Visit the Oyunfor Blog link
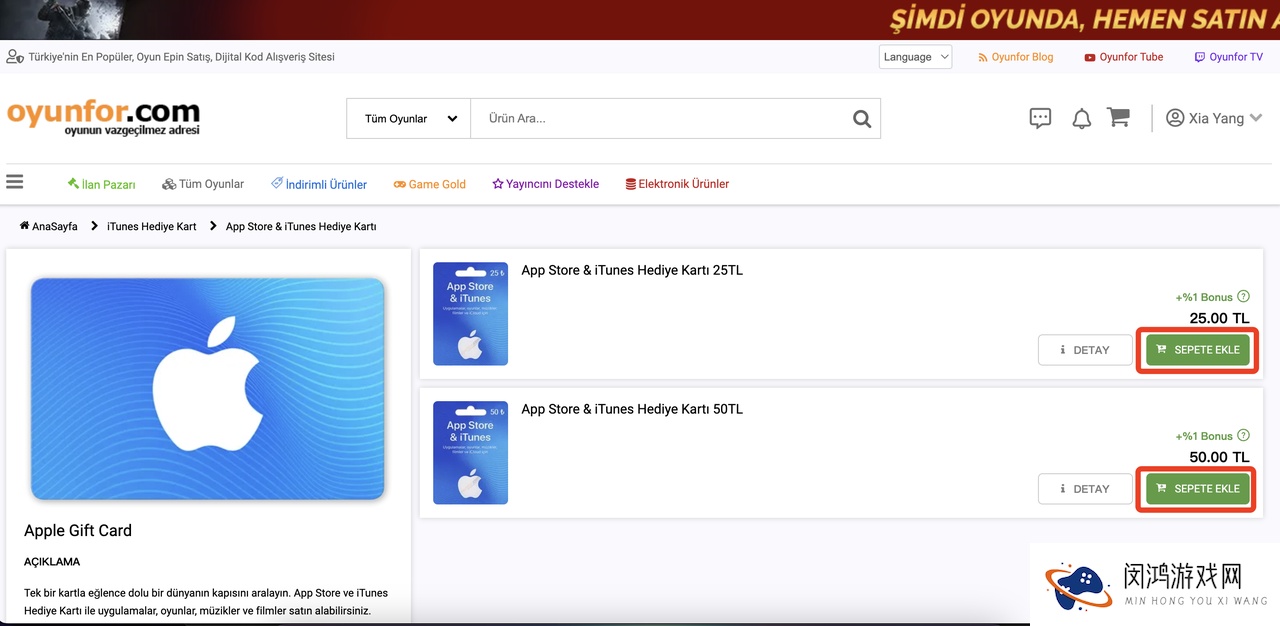The width and height of the screenshot is (1280, 626). coord(1016,57)
